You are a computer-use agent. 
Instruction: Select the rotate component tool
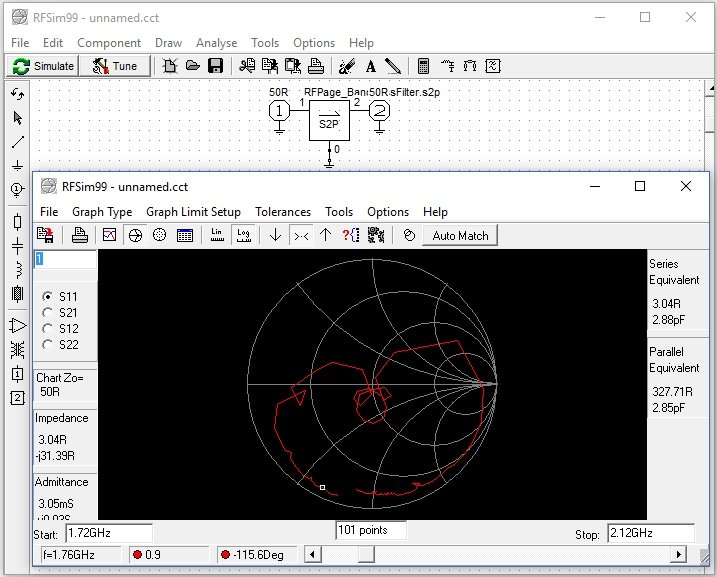pos(17,94)
